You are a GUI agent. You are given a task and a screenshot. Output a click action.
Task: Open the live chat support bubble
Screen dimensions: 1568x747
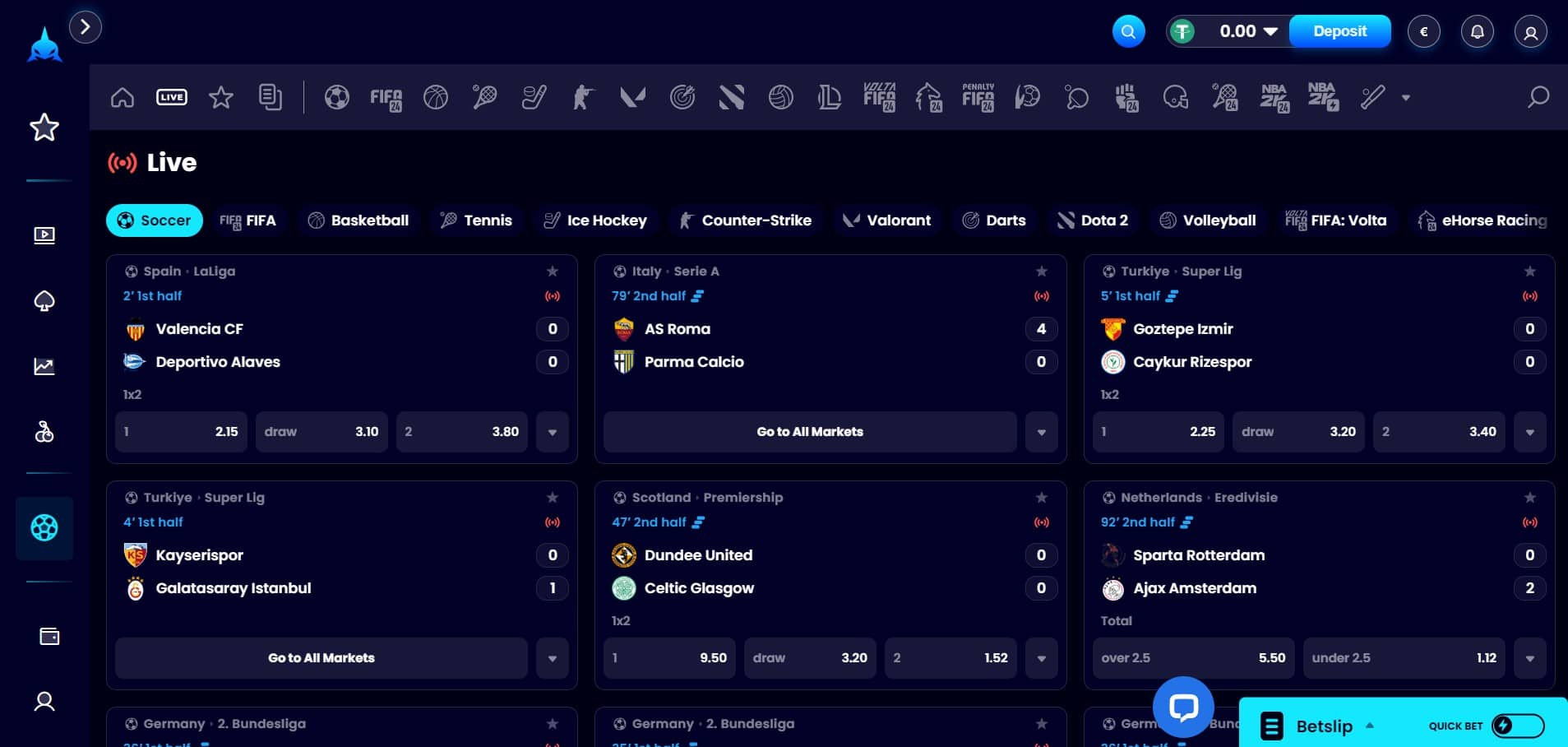tap(1182, 707)
